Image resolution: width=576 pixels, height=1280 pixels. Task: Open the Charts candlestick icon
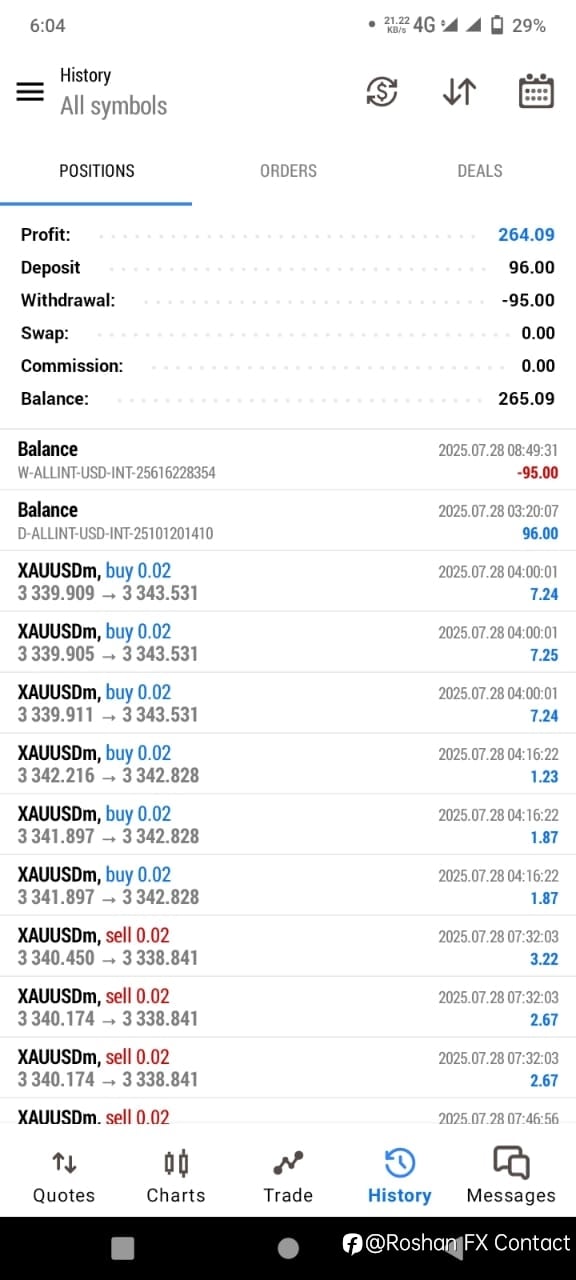click(176, 1176)
